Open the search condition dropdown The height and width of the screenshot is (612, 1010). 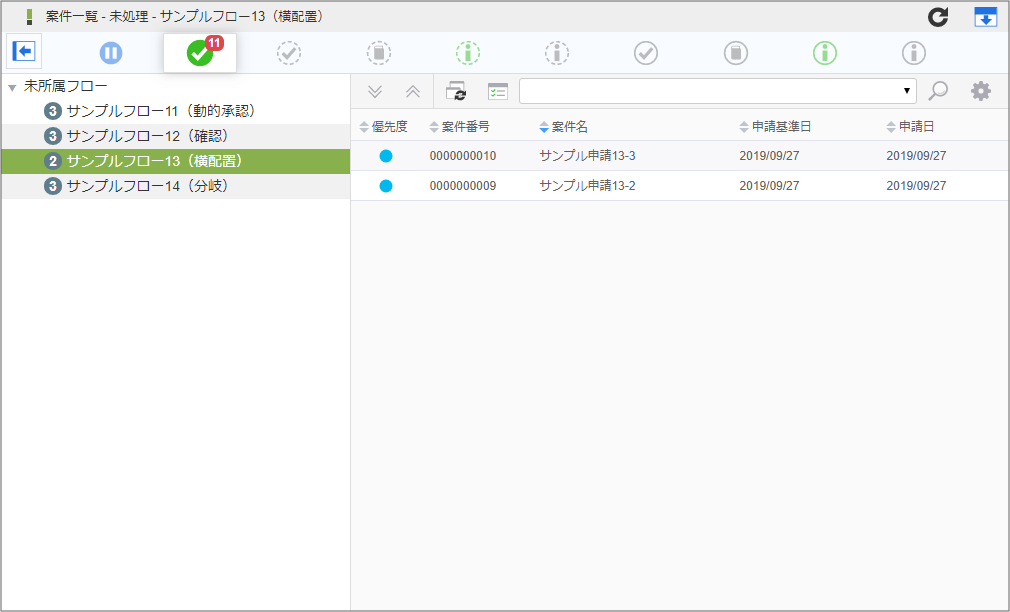pyautogui.click(x=908, y=91)
